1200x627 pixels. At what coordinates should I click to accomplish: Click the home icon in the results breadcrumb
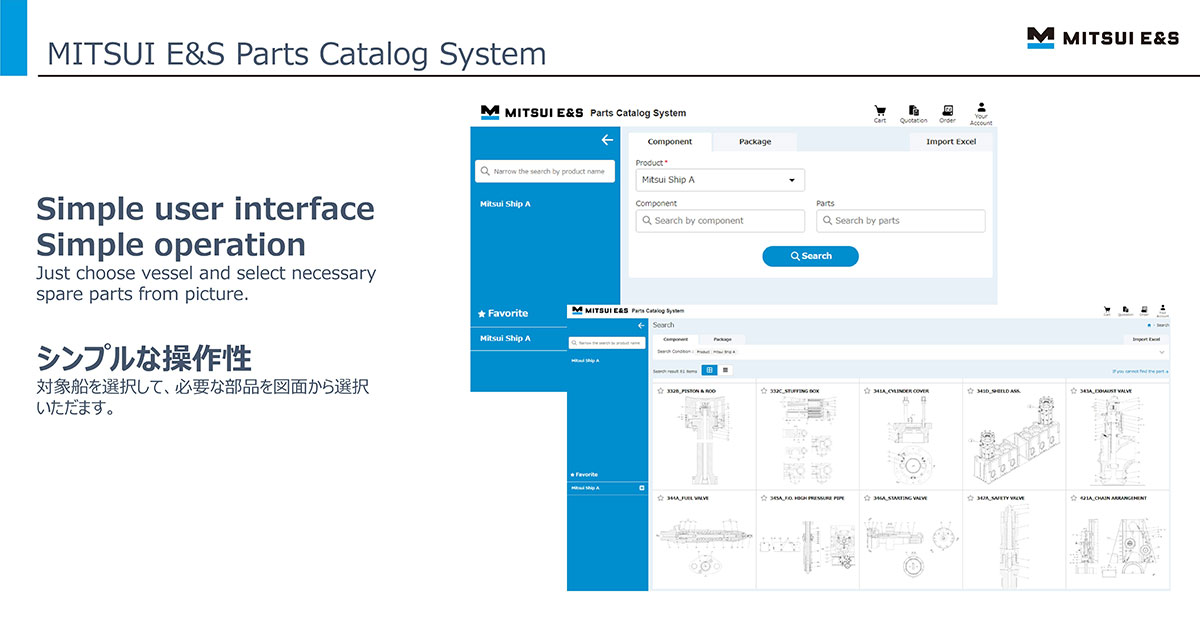[x=1150, y=325]
